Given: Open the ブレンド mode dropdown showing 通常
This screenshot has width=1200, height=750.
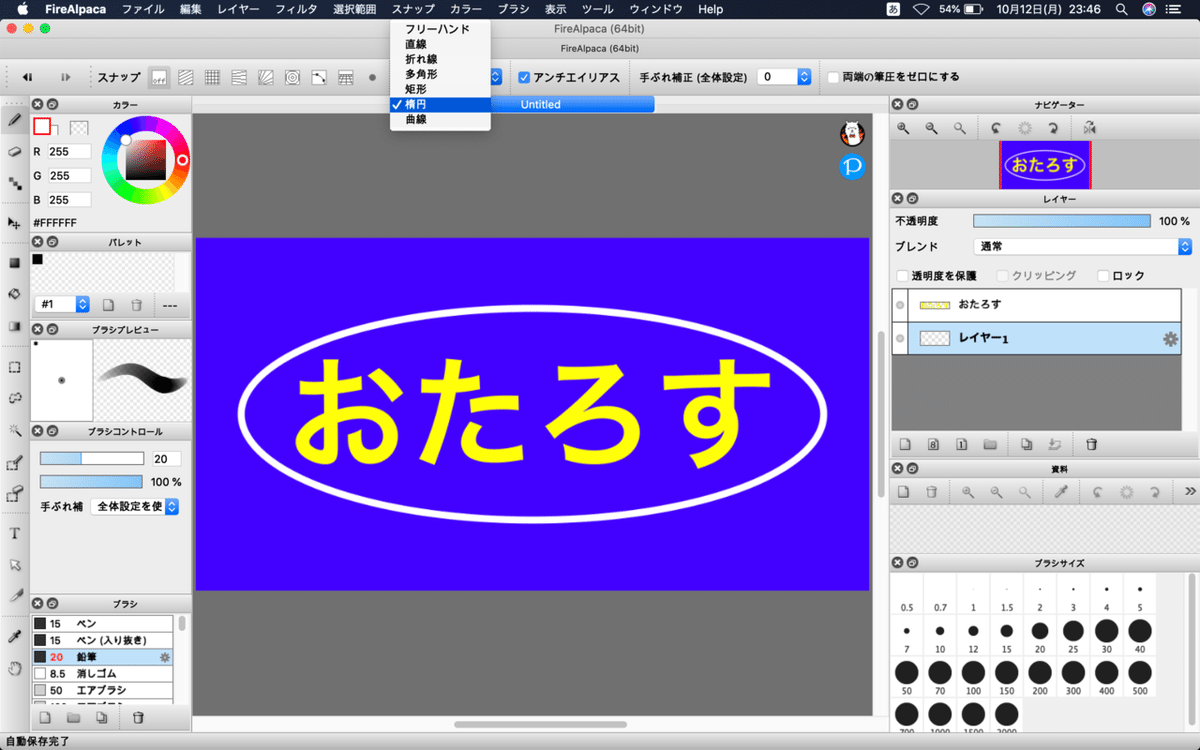Looking at the screenshot, I should pyautogui.click(x=1080, y=246).
